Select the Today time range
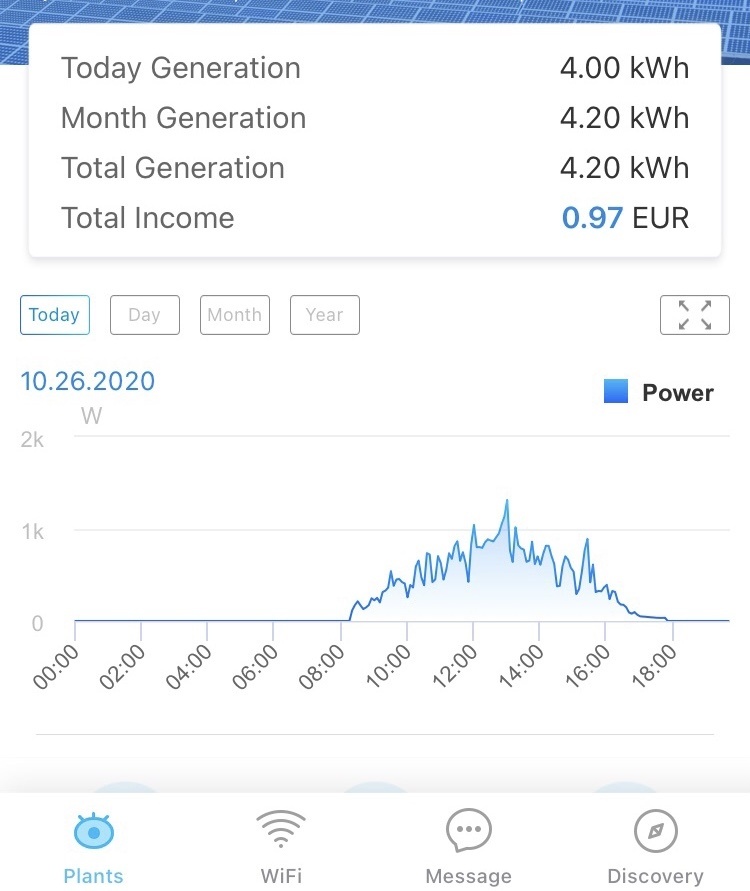The width and height of the screenshot is (750, 891). point(54,315)
